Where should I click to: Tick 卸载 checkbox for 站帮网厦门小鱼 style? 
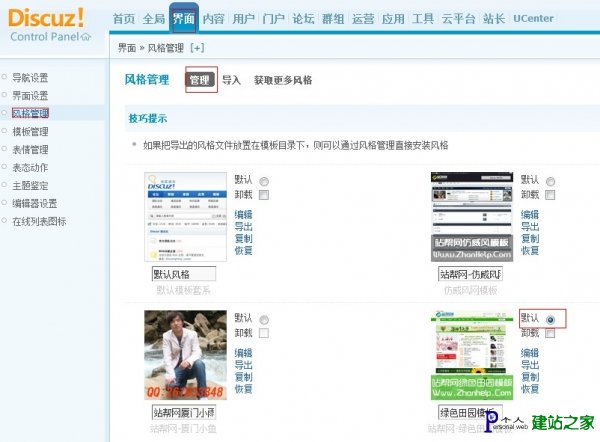(x=264, y=333)
